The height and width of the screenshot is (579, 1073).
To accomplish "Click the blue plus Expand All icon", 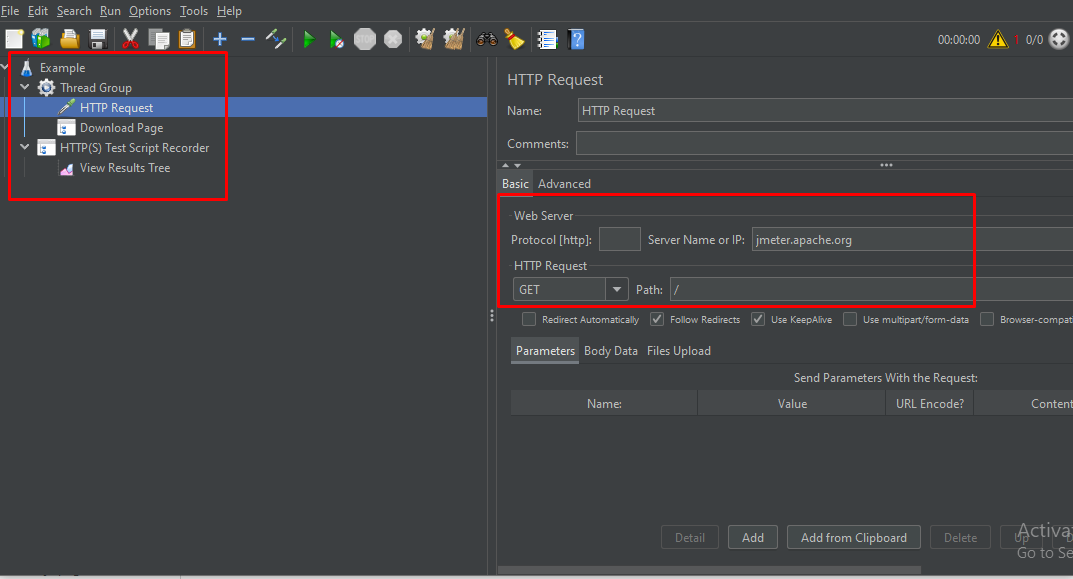I will (220, 39).
